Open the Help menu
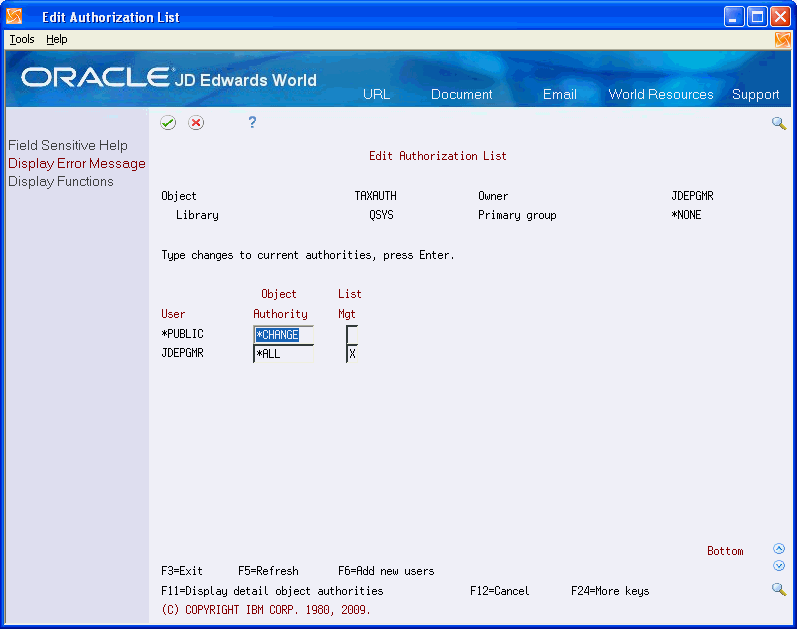Viewport: 797px width, 629px height. 56,39
